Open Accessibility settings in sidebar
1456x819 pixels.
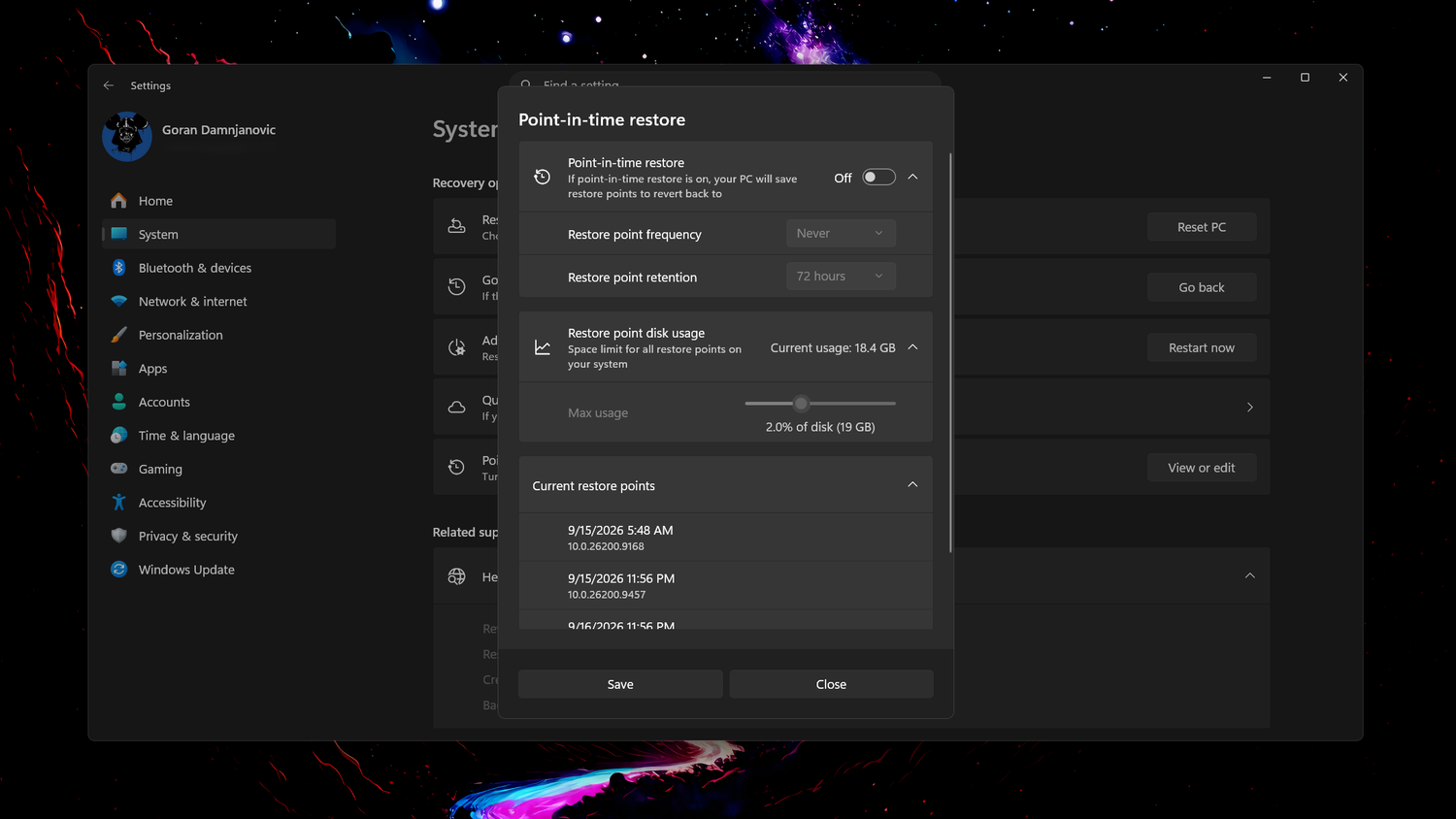pyautogui.click(x=218, y=503)
